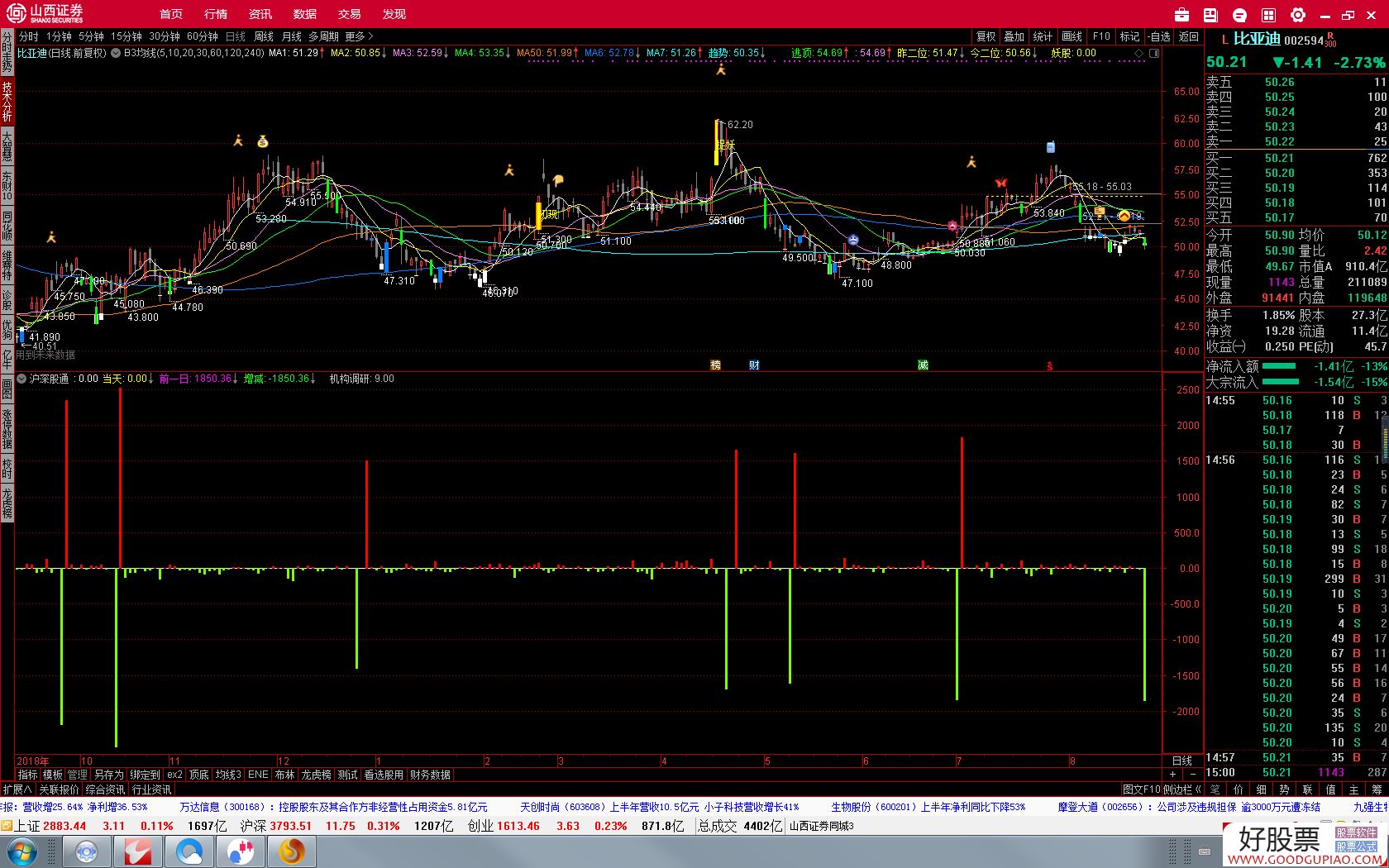Open the 首页 menu

click(171, 14)
